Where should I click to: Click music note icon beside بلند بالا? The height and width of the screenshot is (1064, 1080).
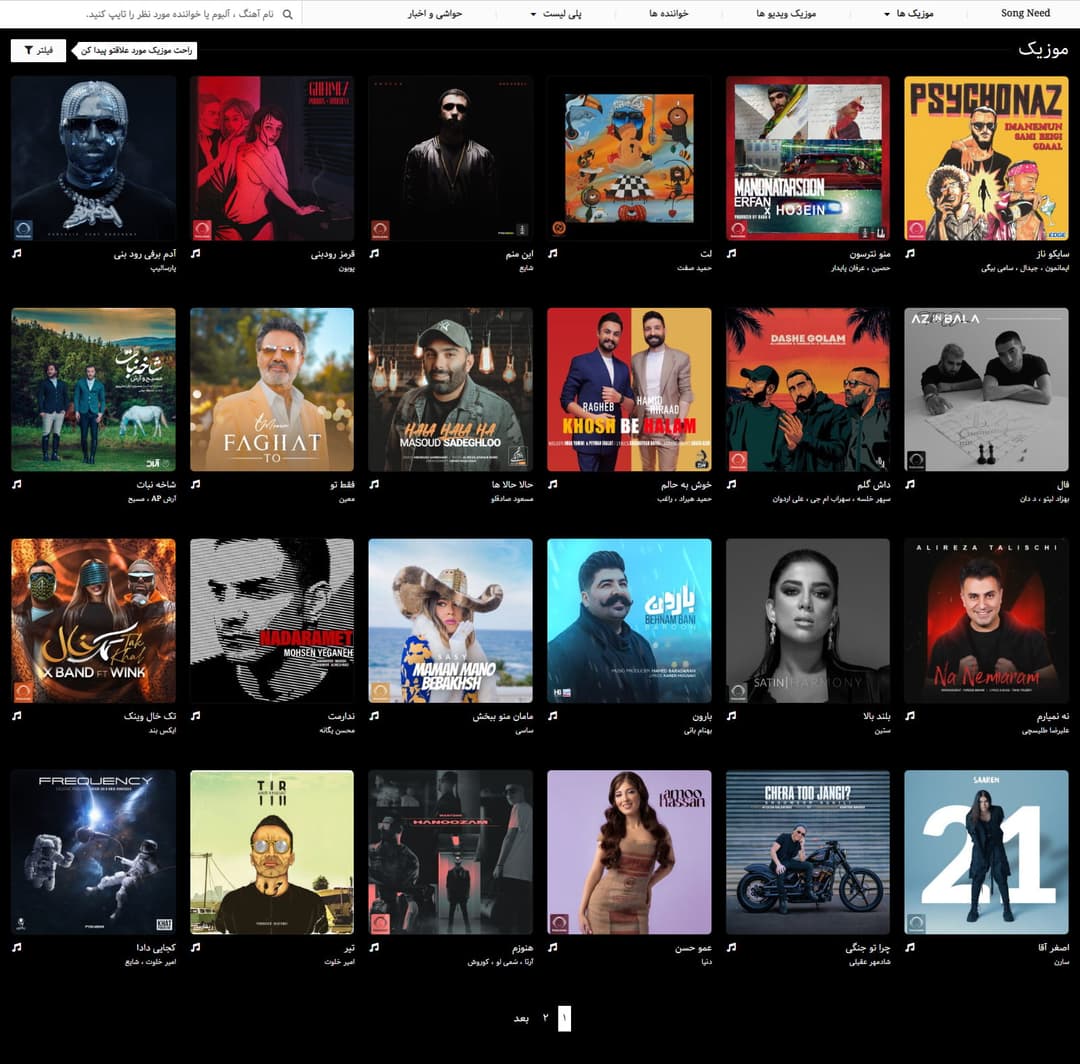point(731,716)
